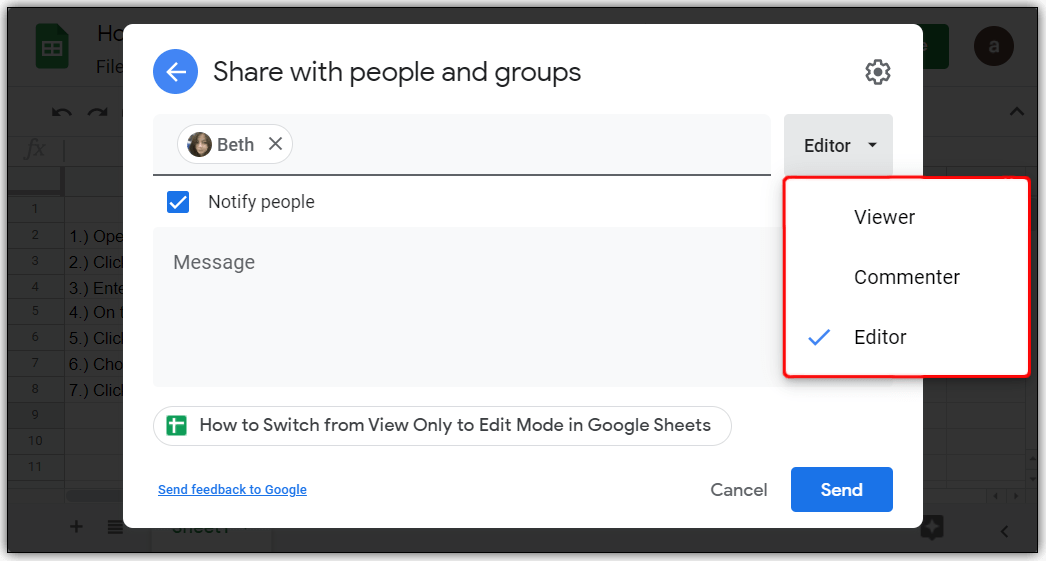The image size is (1046, 561).
Task: Collapse the toolbar with the up chevron
Action: point(1017,112)
